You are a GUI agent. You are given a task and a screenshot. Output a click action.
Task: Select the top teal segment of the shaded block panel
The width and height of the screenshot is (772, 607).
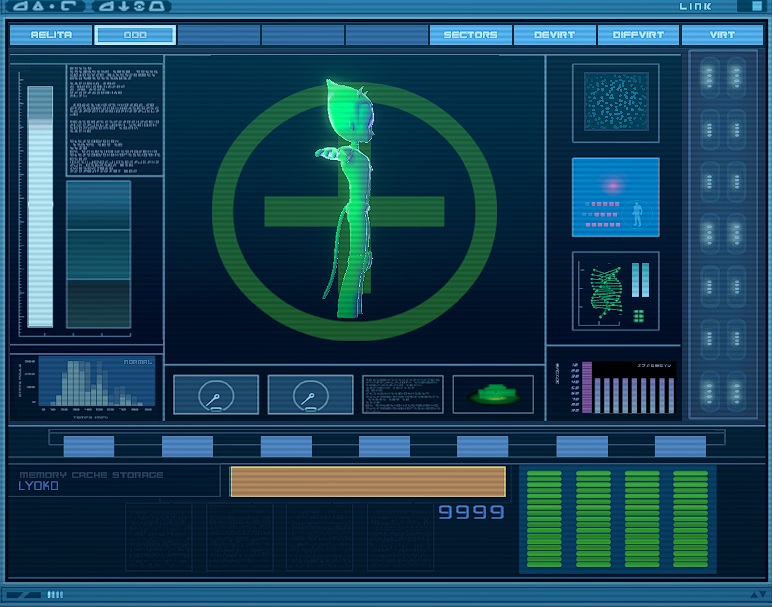point(98,205)
